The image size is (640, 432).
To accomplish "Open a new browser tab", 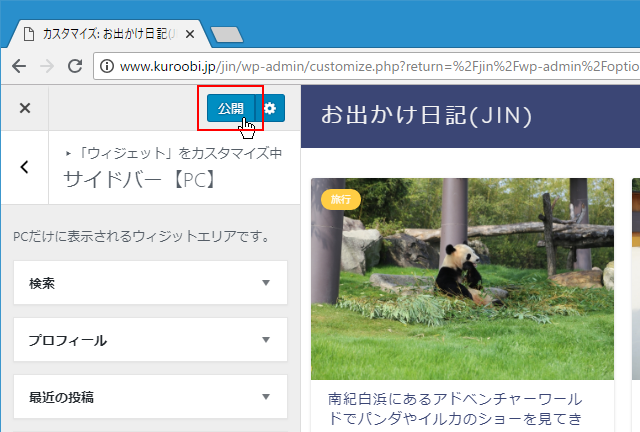I will pos(227,34).
